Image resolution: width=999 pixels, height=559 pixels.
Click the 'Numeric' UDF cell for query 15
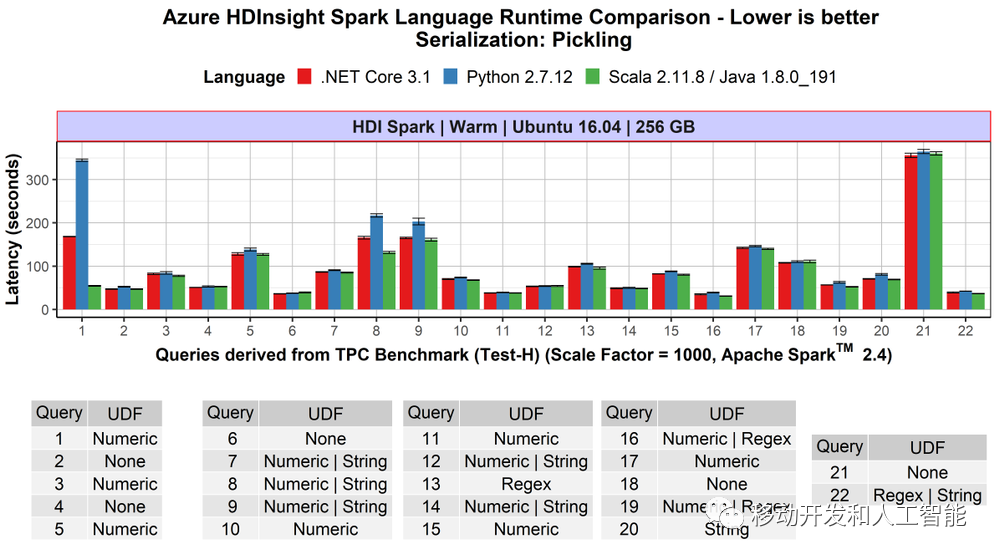click(526, 529)
